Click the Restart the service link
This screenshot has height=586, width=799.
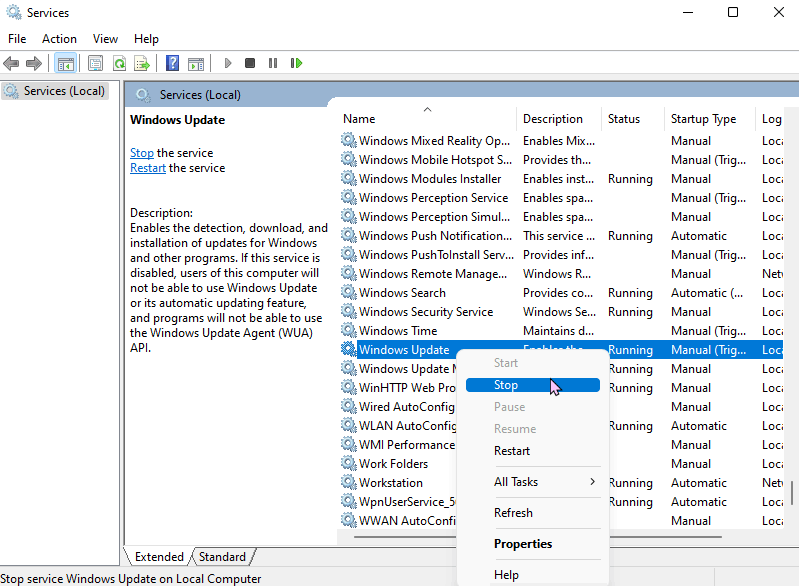(148, 168)
